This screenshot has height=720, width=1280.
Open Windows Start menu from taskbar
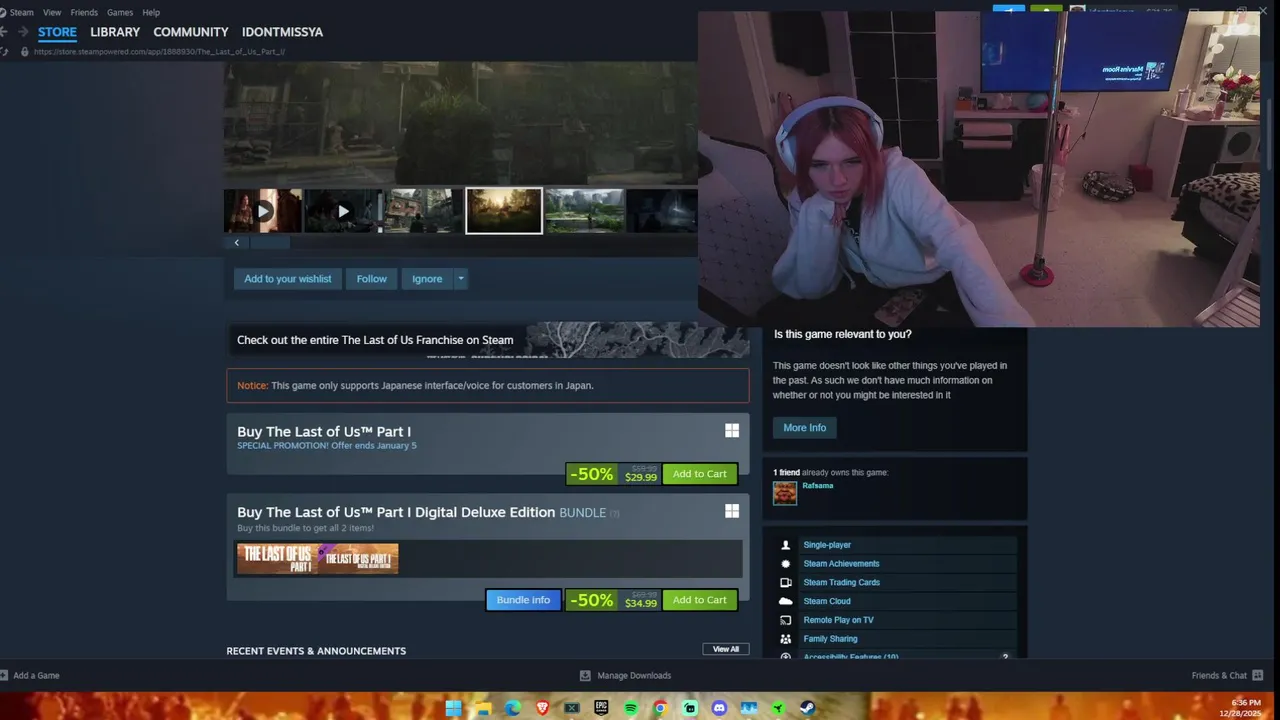(x=453, y=708)
